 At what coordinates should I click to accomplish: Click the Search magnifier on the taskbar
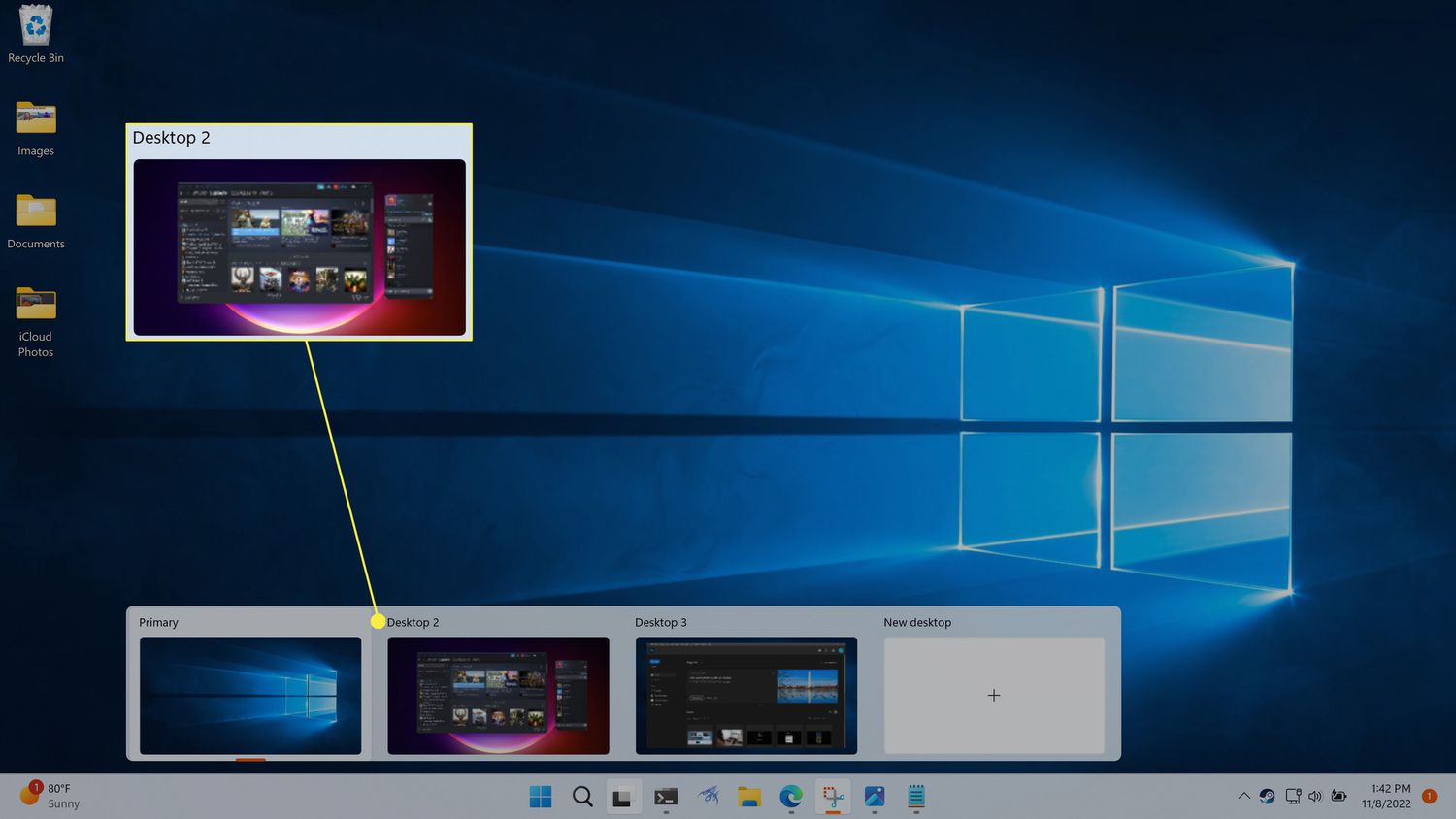[582, 797]
